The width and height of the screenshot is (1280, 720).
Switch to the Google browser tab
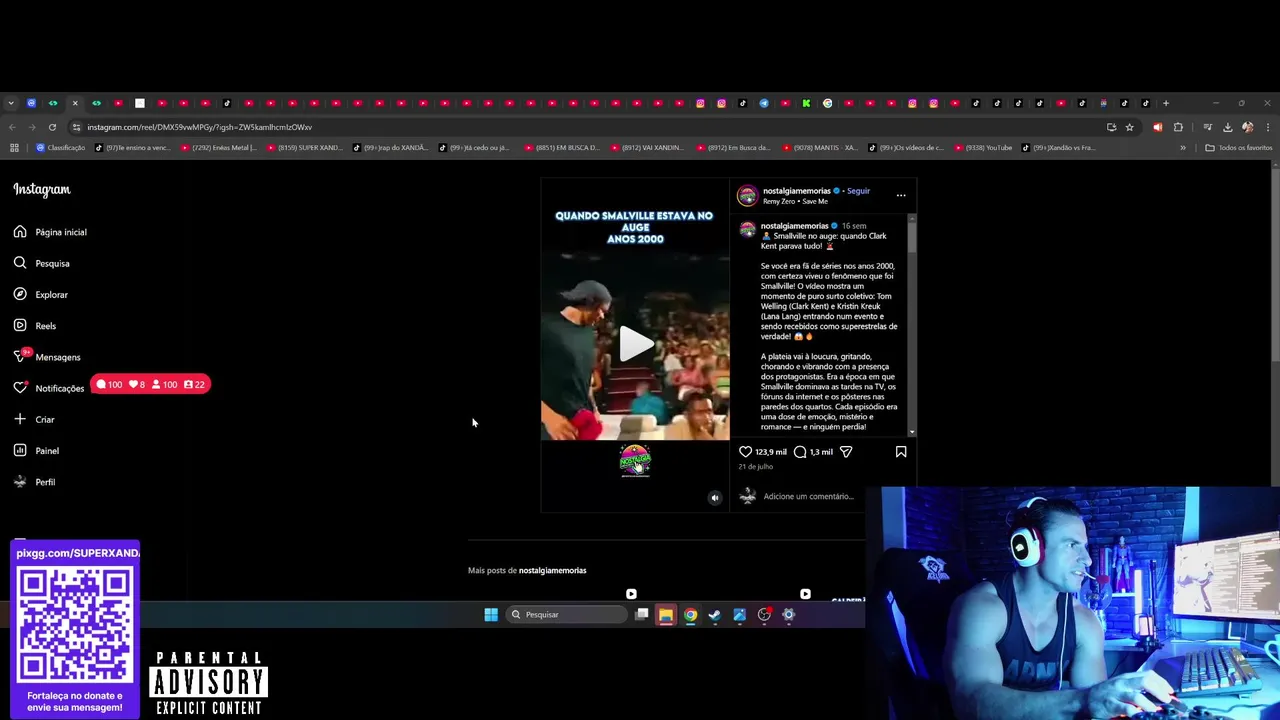click(828, 103)
